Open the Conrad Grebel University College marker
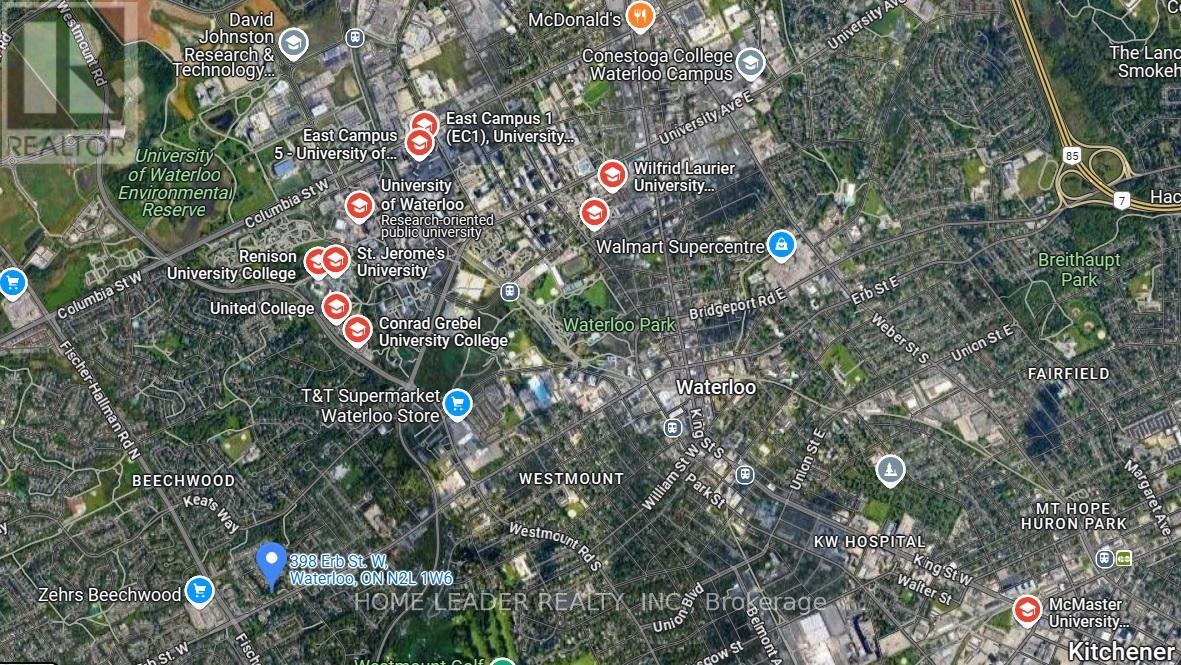 (x=358, y=329)
